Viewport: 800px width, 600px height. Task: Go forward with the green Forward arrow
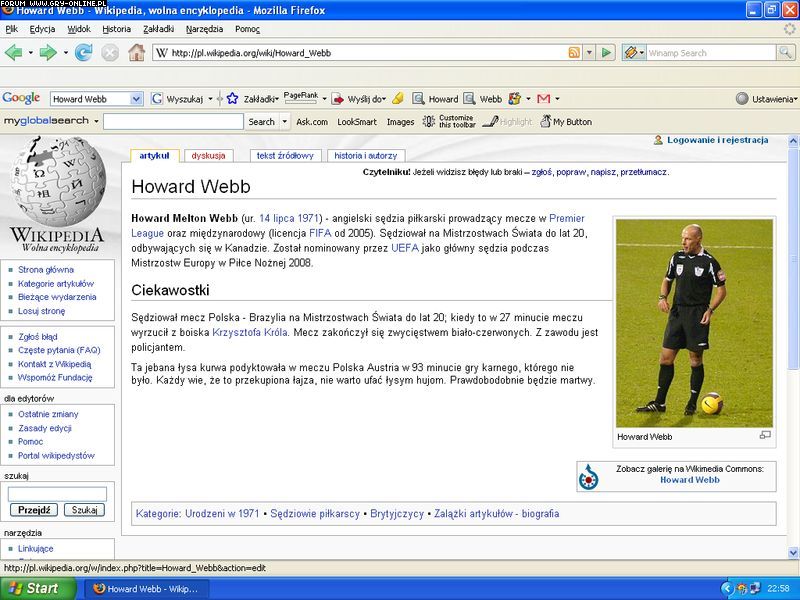point(48,53)
